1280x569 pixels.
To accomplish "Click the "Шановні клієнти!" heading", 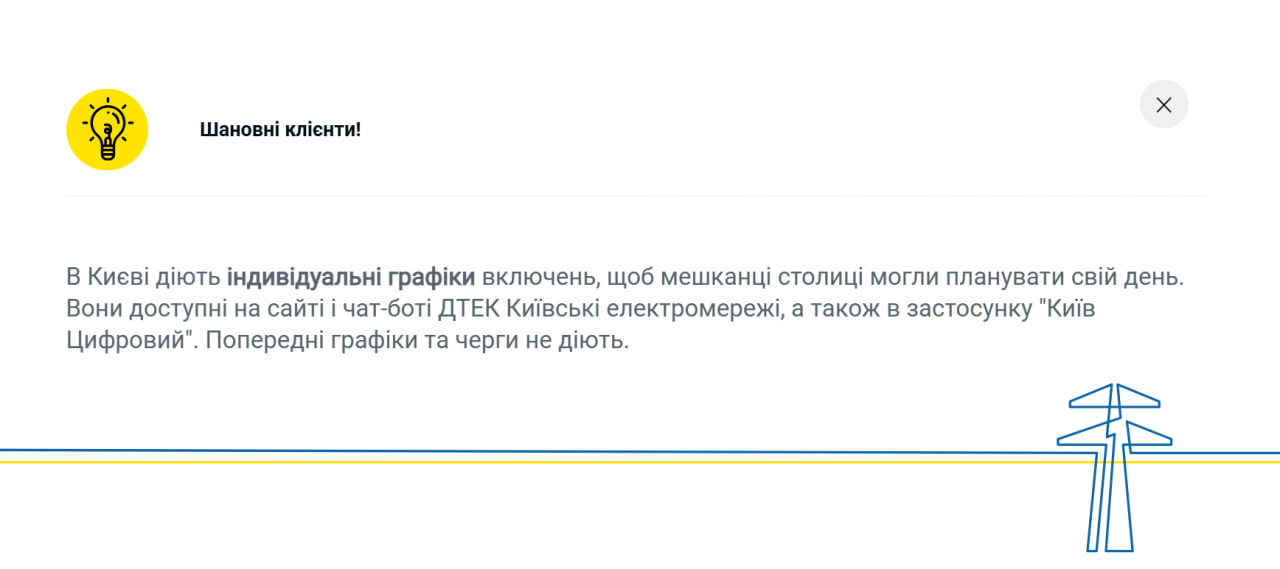I will tap(280, 130).
